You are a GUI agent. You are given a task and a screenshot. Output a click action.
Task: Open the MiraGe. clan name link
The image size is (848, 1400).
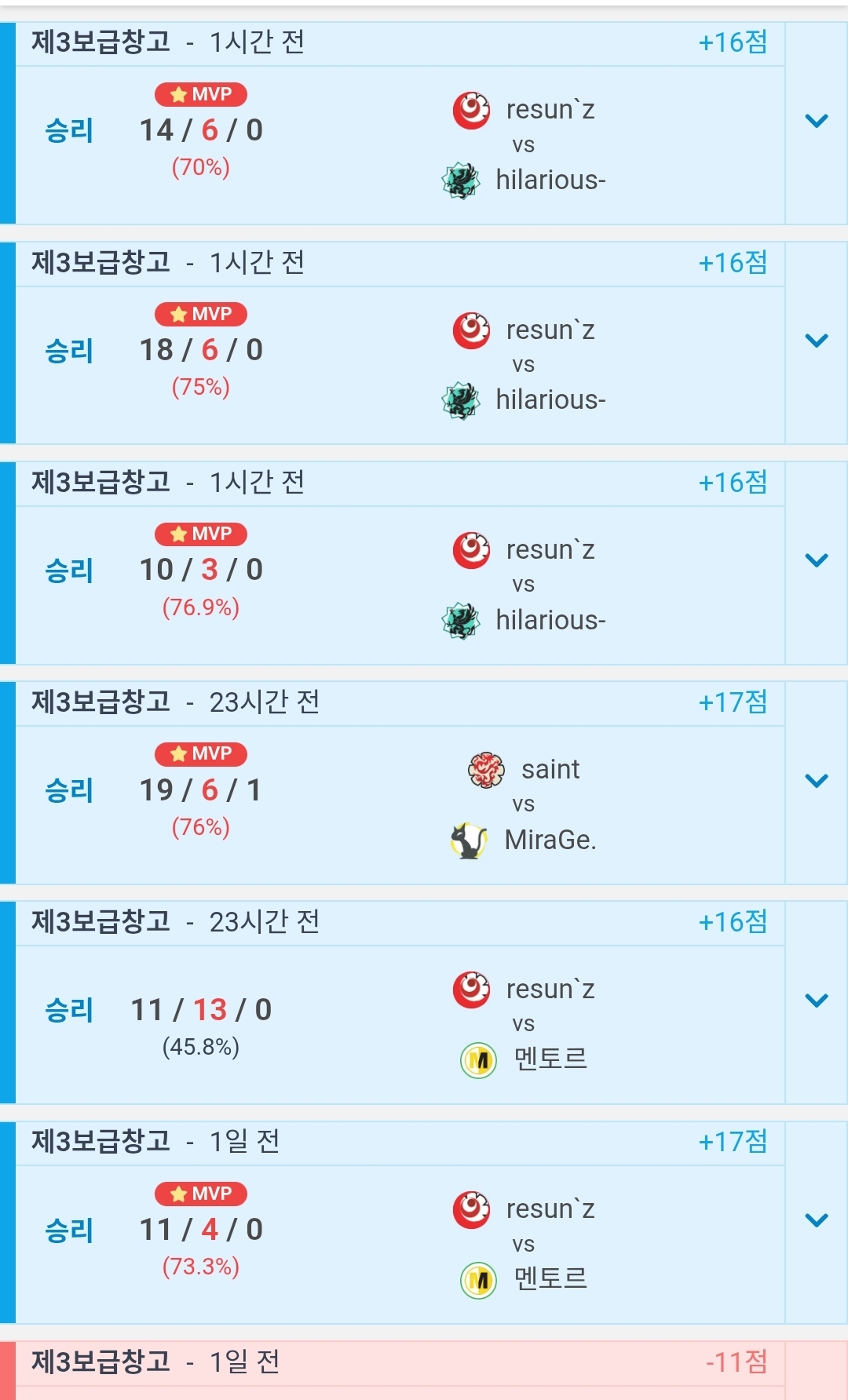pos(550,840)
